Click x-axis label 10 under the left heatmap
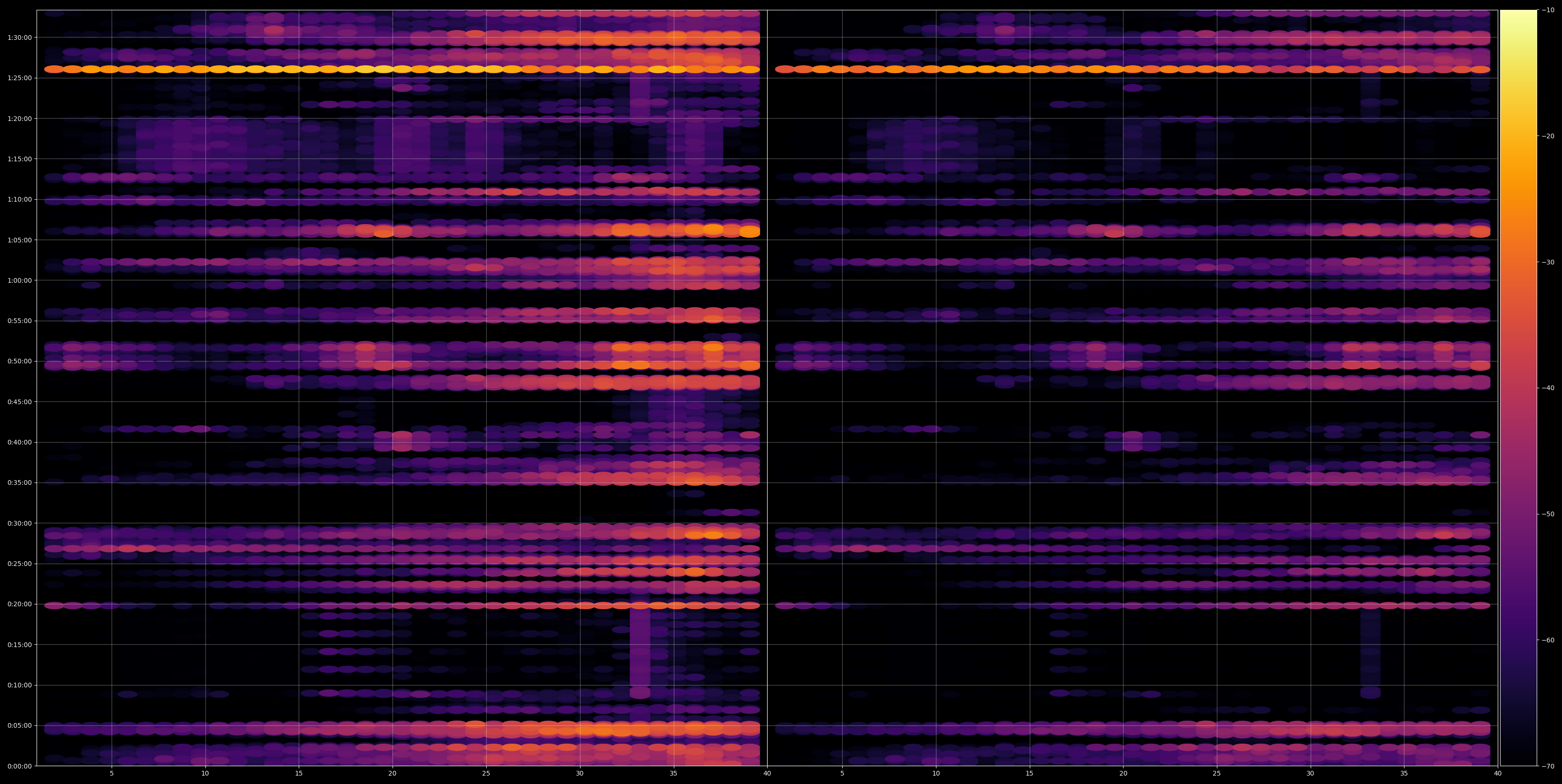The width and height of the screenshot is (1562, 784). 205,774
